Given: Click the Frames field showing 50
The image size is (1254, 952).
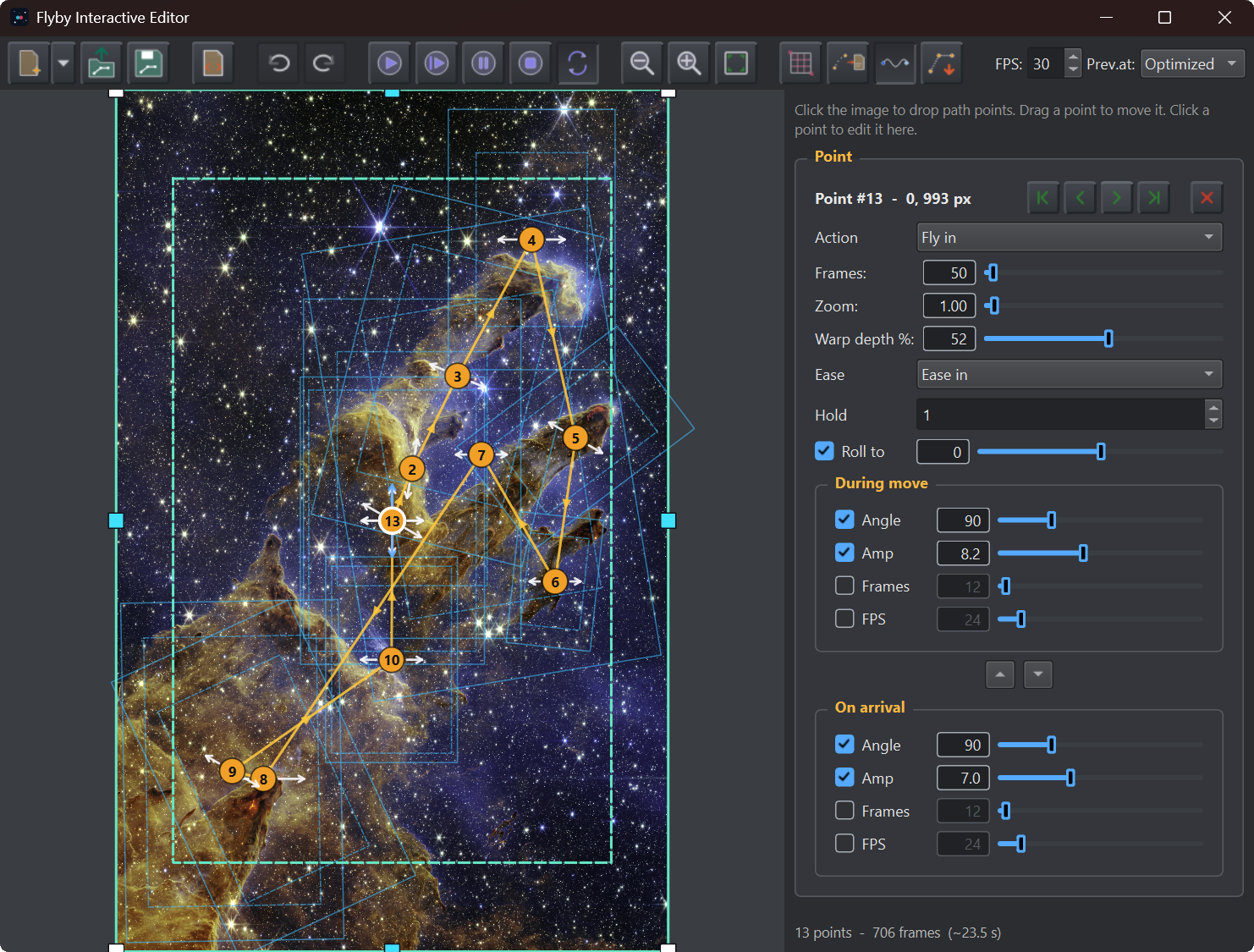Looking at the screenshot, I should (x=949, y=273).
